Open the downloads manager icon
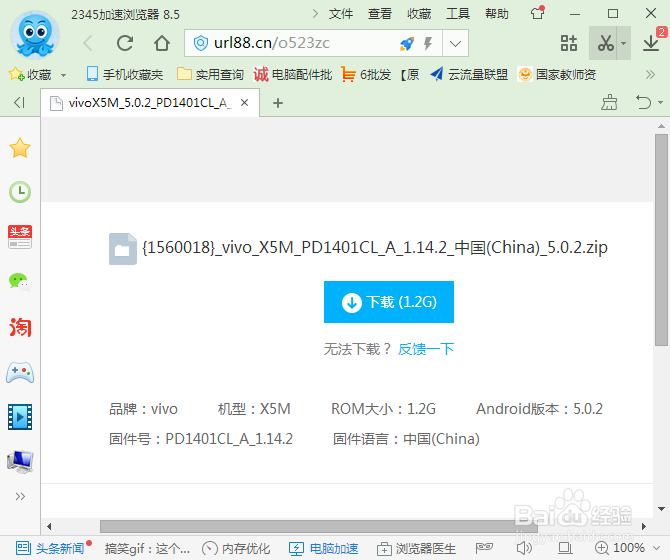The height and width of the screenshot is (560, 670). point(651,43)
